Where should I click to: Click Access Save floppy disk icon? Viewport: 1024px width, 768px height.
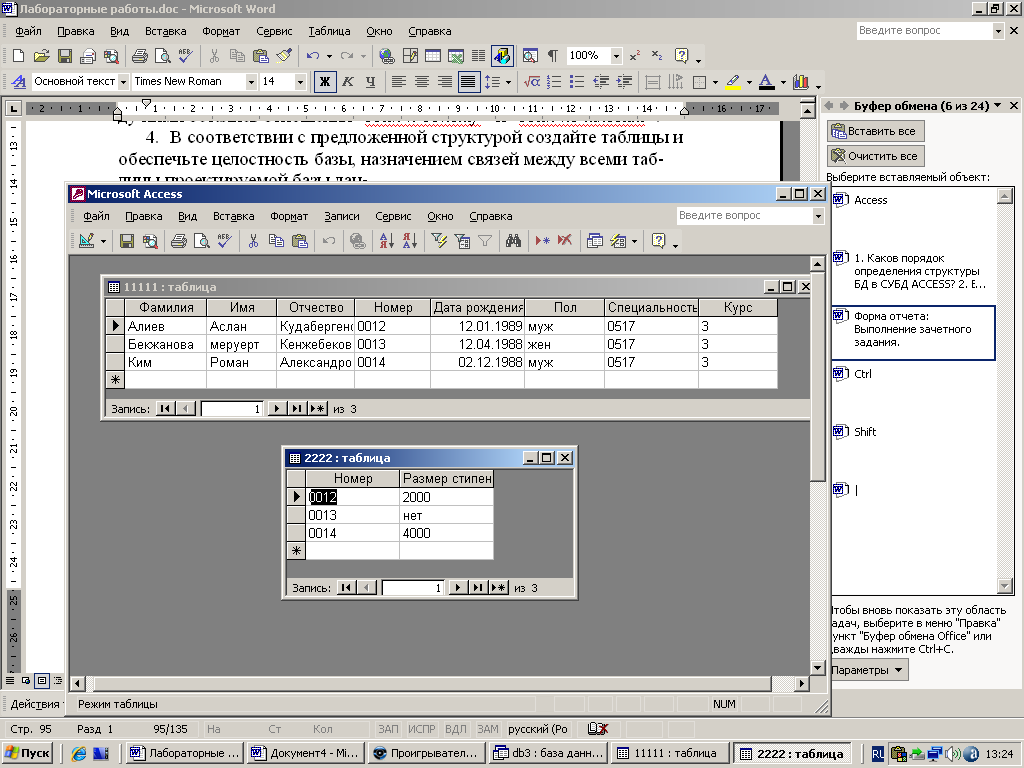point(127,241)
